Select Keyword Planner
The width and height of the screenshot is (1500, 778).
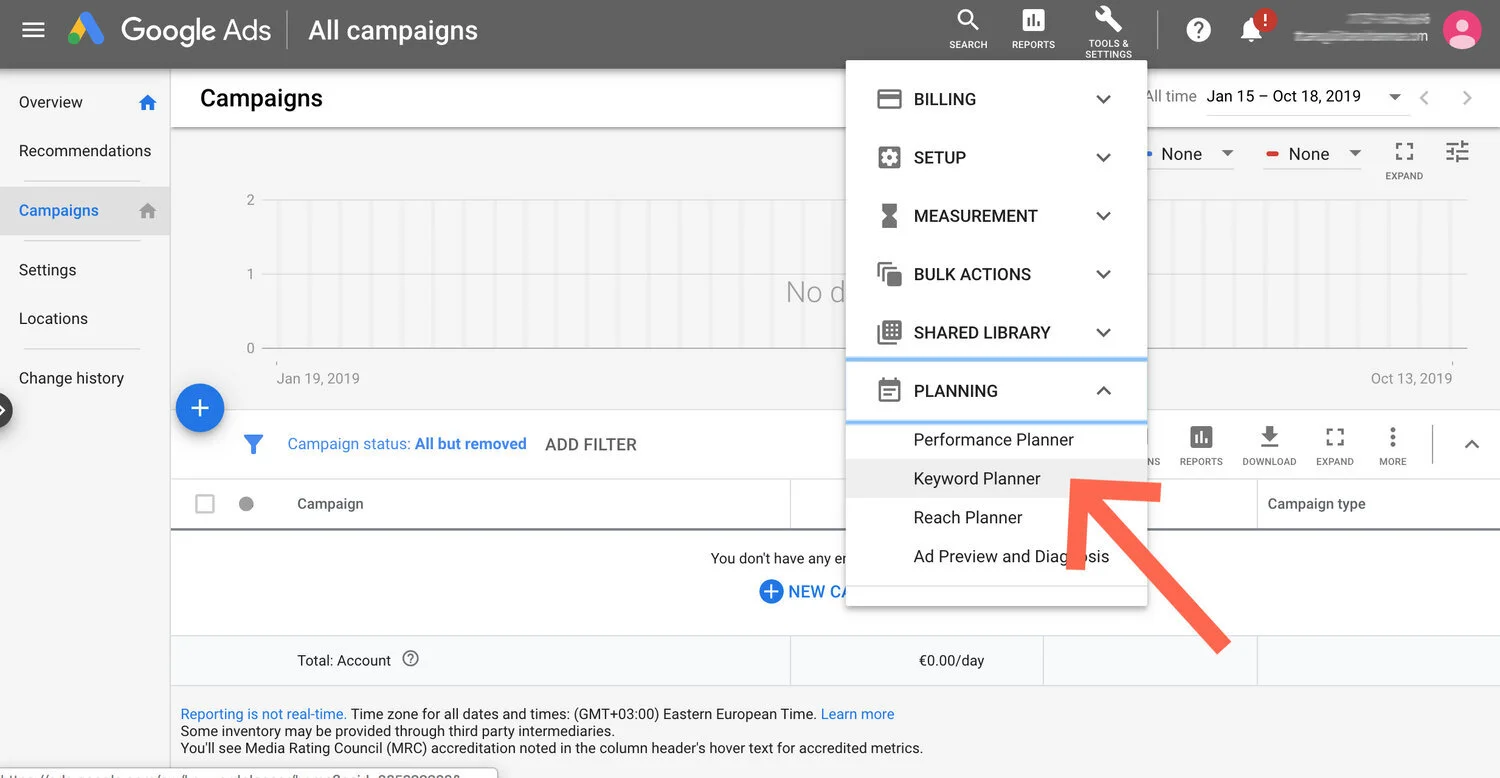[977, 479]
